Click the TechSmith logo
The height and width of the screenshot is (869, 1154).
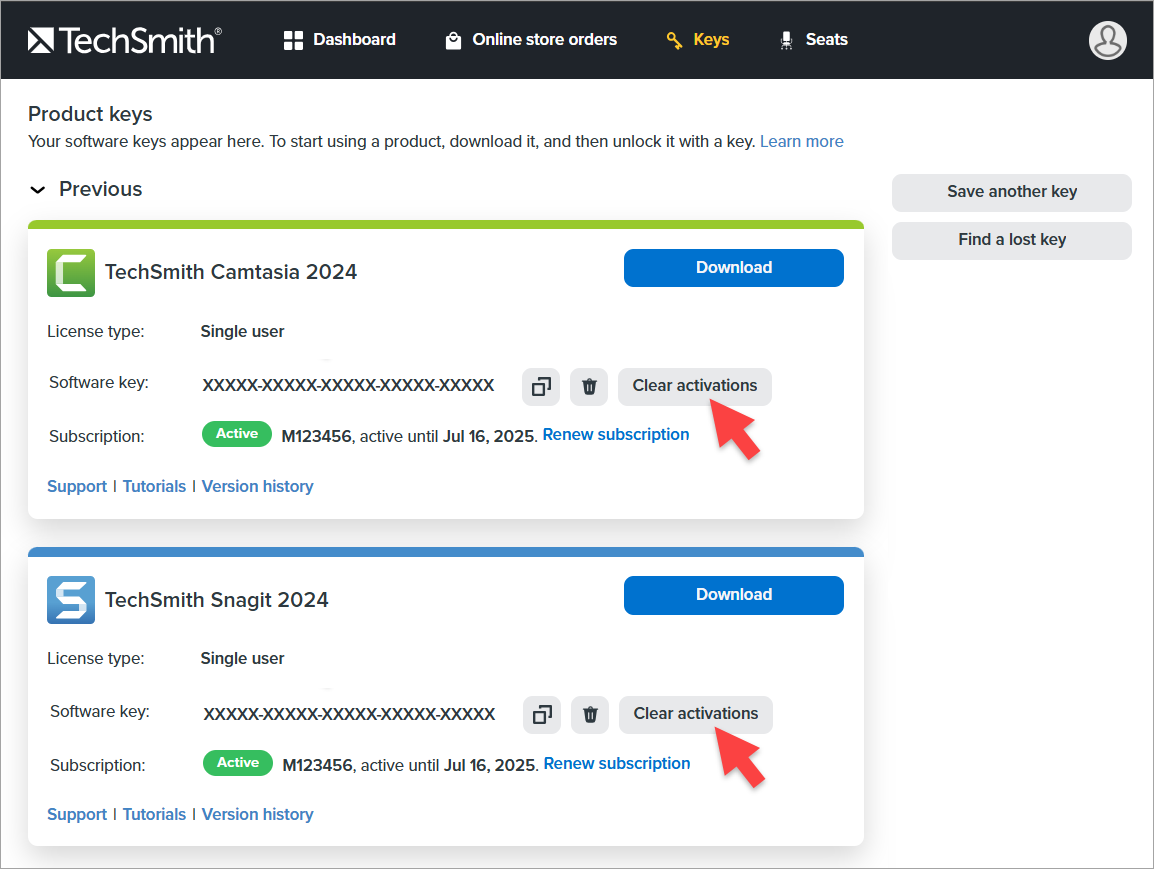click(x=125, y=40)
